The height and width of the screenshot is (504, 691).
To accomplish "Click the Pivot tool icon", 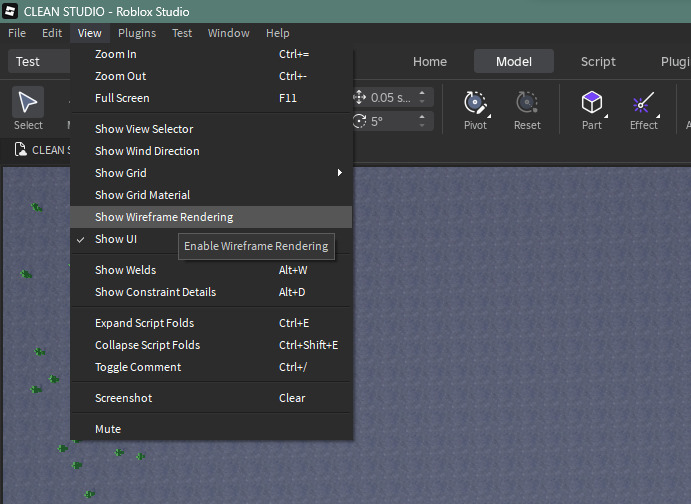I will click(475, 103).
